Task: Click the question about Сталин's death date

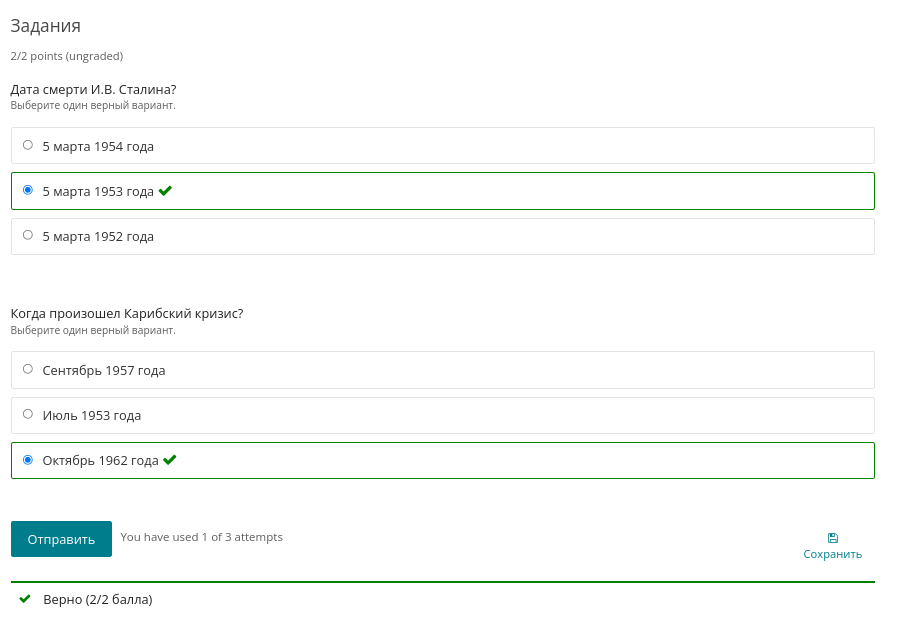Action: [x=93, y=89]
